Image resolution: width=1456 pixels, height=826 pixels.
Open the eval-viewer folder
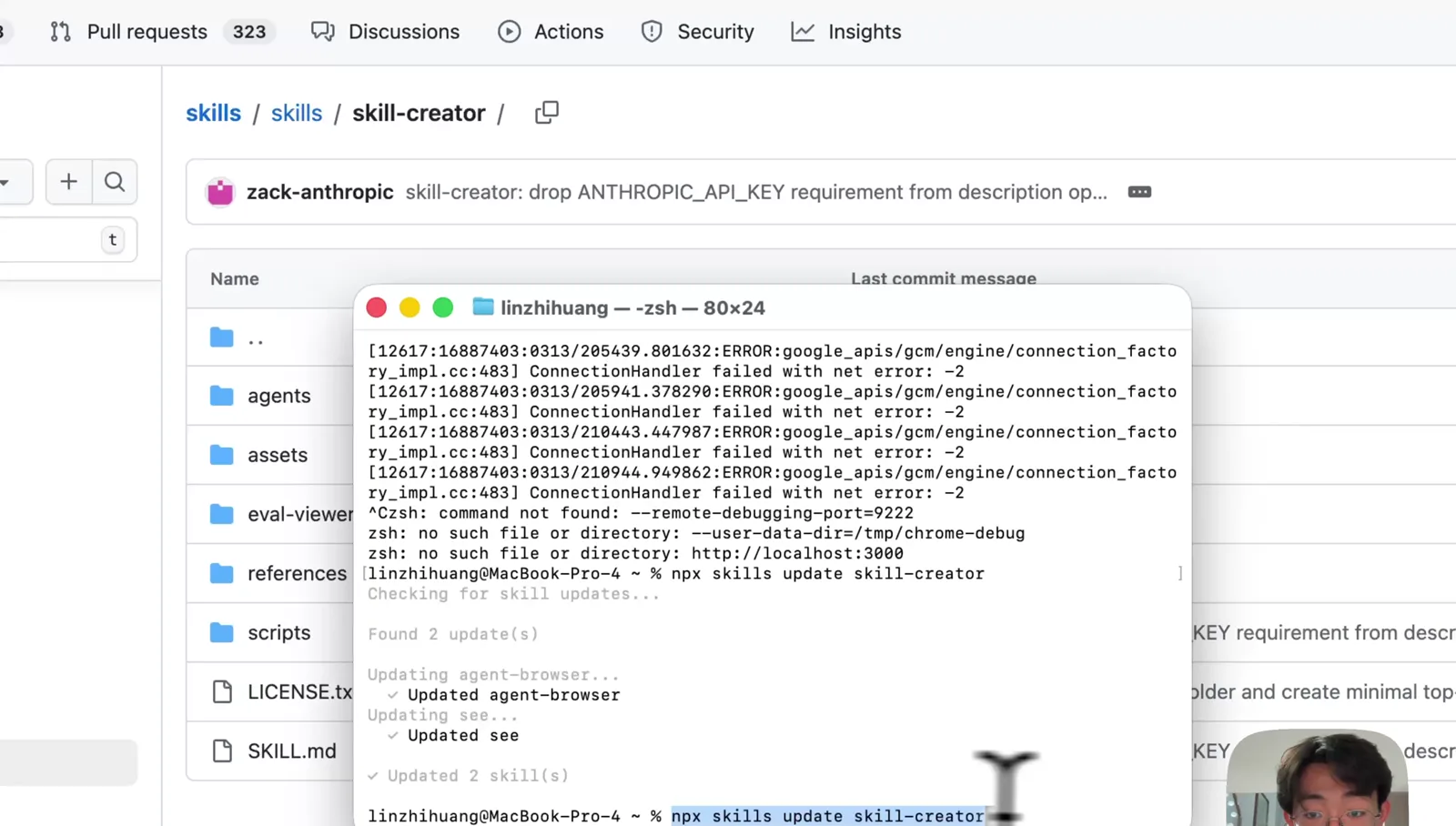tap(300, 514)
